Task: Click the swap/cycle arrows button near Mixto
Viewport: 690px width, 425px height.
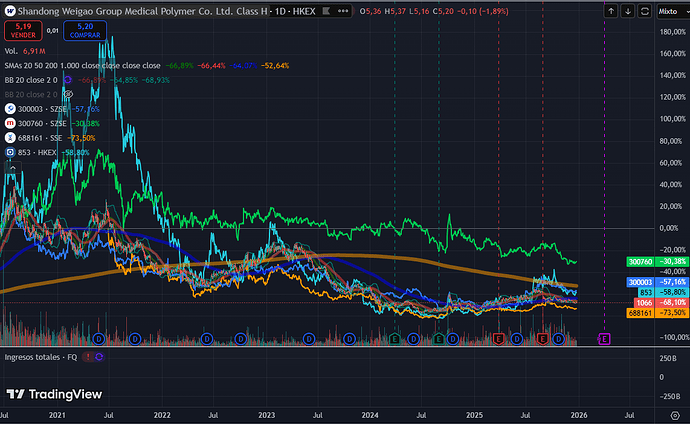Action: (x=645, y=11)
